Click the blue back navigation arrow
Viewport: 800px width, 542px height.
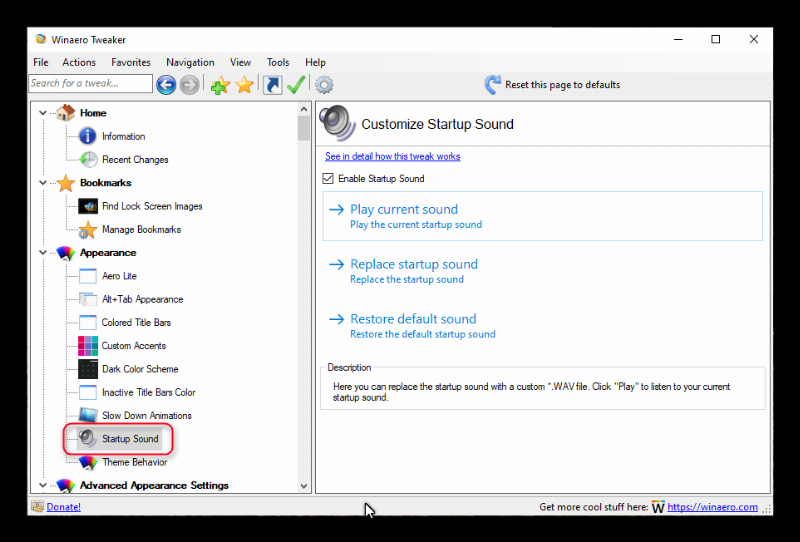click(x=166, y=85)
